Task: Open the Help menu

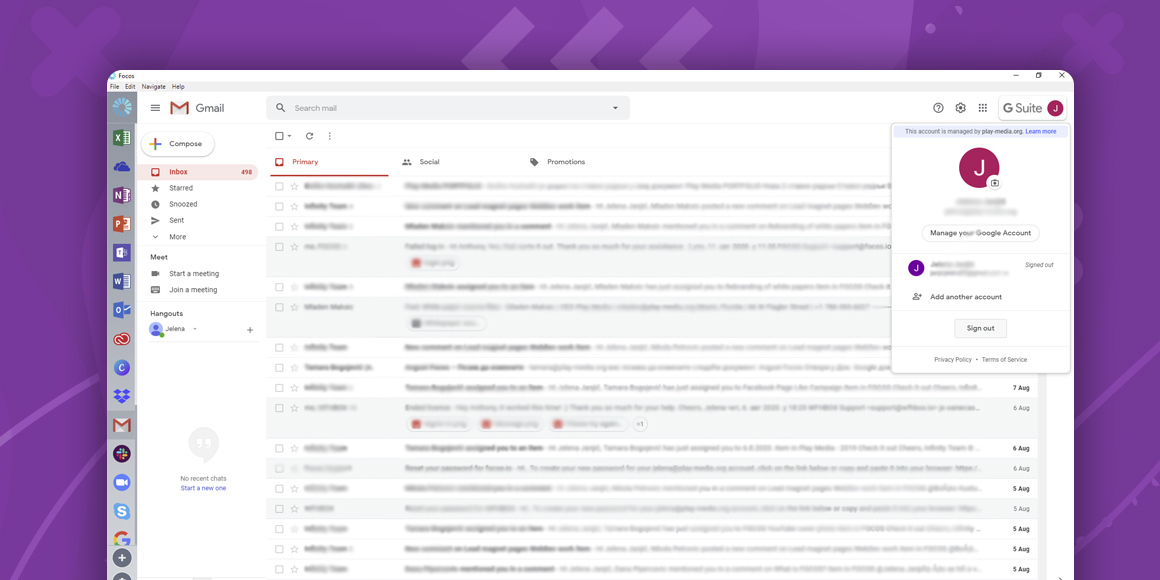Action: pyautogui.click(x=178, y=87)
